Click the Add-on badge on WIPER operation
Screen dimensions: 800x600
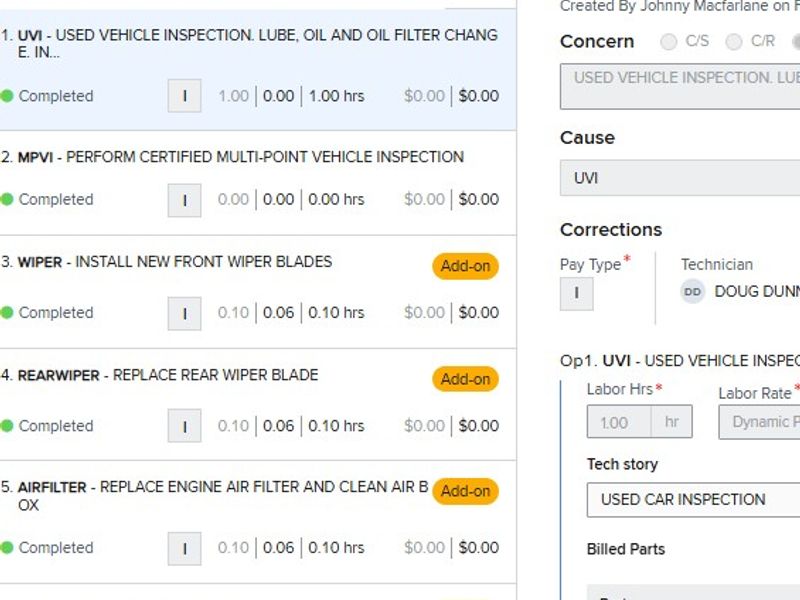(465, 267)
